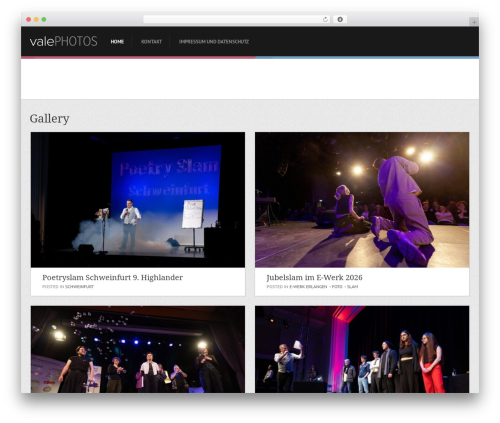The image size is (500, 423).
Task: Open Poetry Slam Schweinfurt stage photo
Action: point(138,200)
